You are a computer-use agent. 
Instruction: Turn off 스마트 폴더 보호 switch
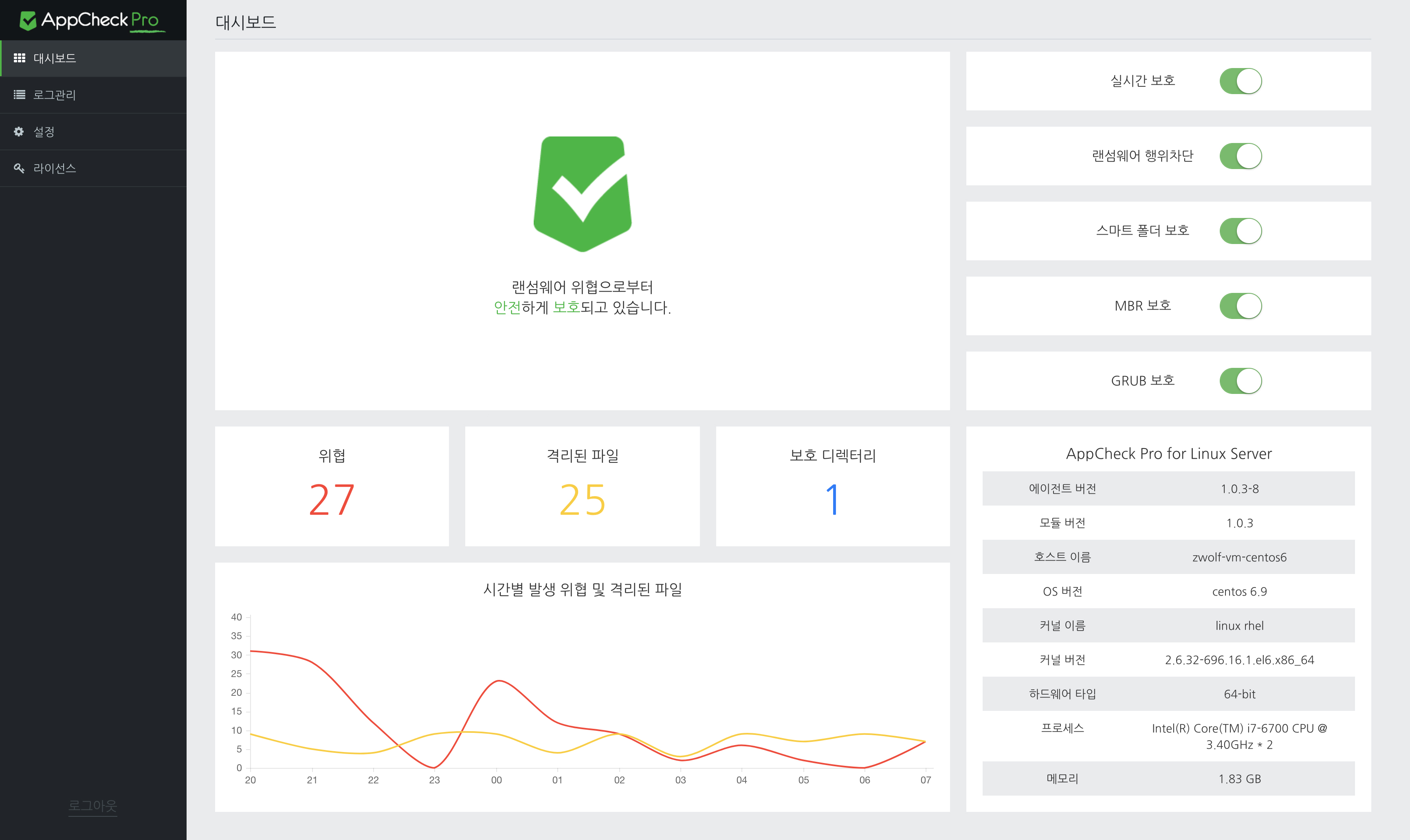tap(1240, 231)
